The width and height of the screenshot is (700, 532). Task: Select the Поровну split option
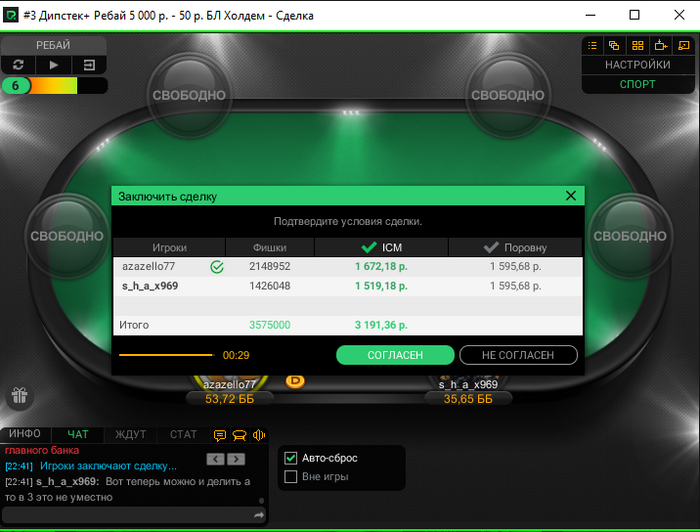pyautogui.click(x=515, y=247)
